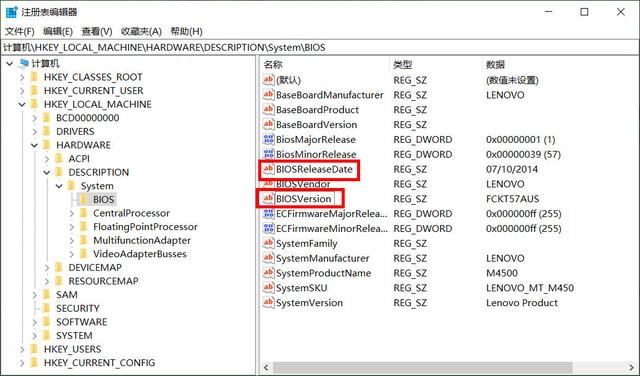640x376 pixels.
Task: Open the 文件(F) menu
Action: coord(19,31)
